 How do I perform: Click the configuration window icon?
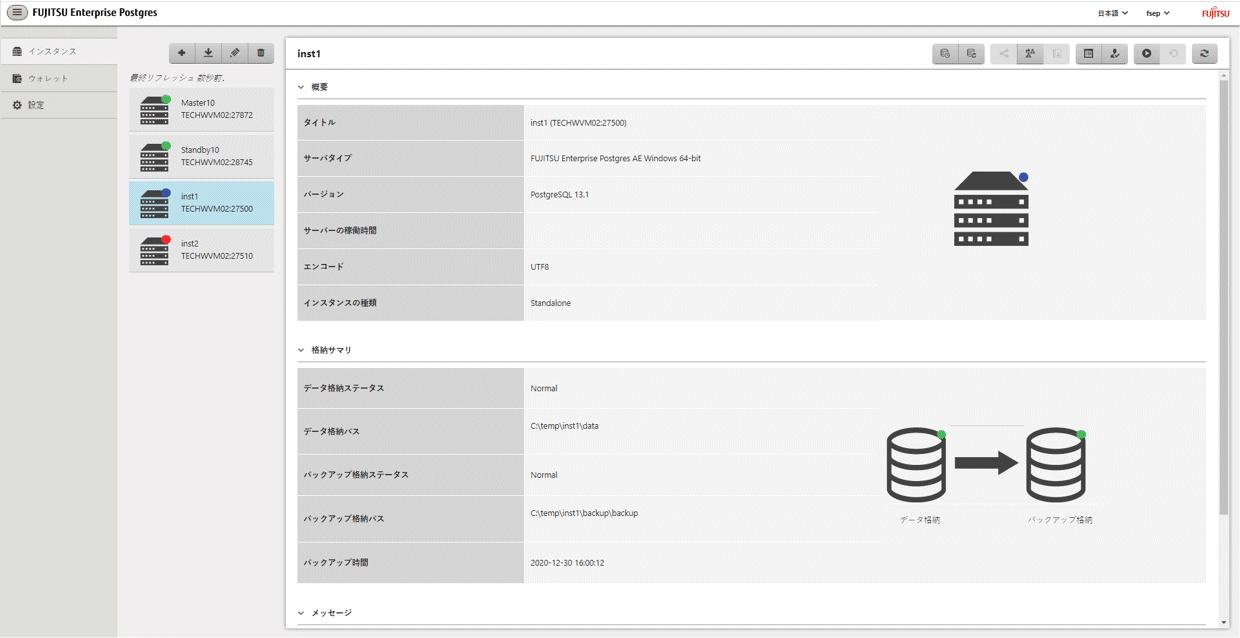(x=1089, y=54)
